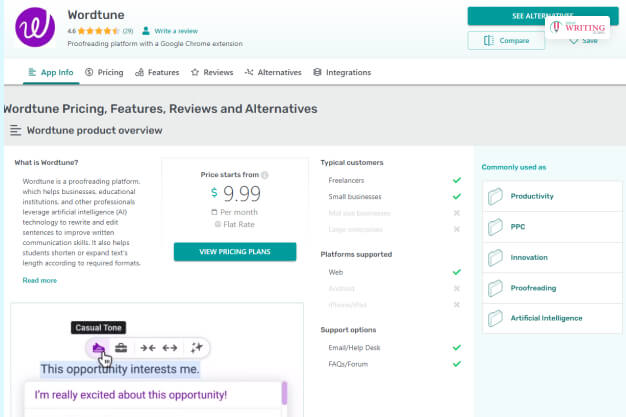Select the Formal Tone briefcase icon
This screenshot has height=417, width=626.
(121, 348)
